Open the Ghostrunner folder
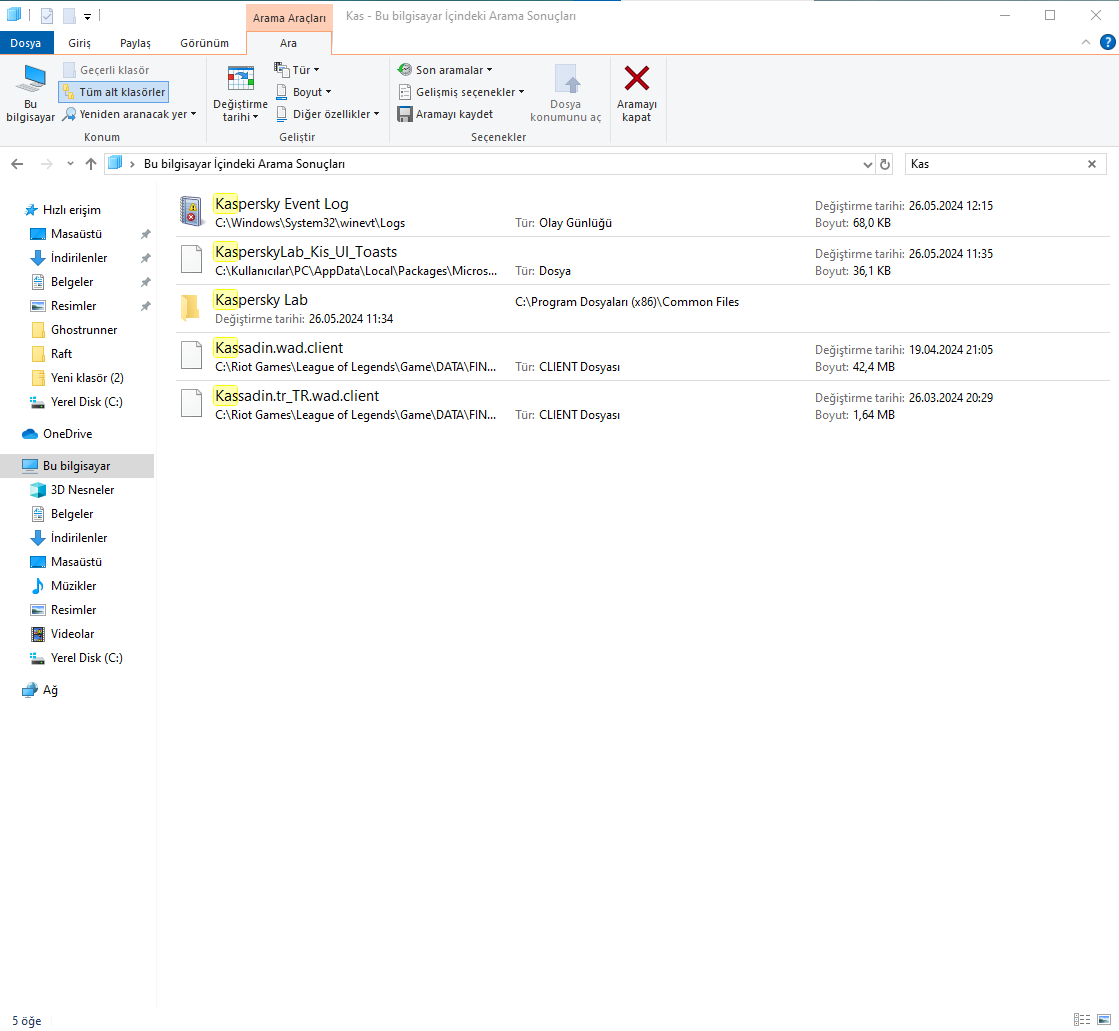Screen dimensions: 1119x1031 tap(83, 330)
